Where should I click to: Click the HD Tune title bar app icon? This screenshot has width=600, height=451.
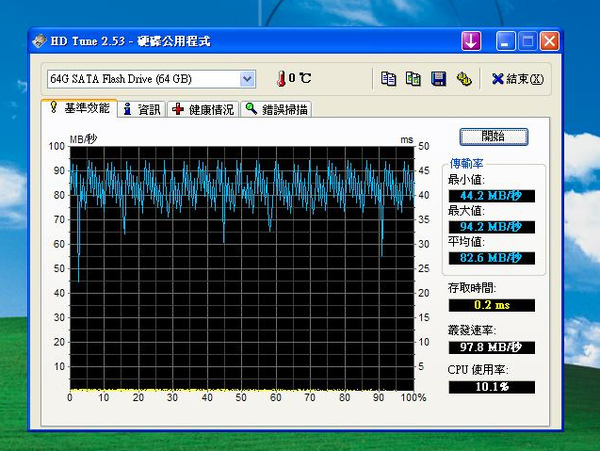pyautogui.click(x=39, y=41)
